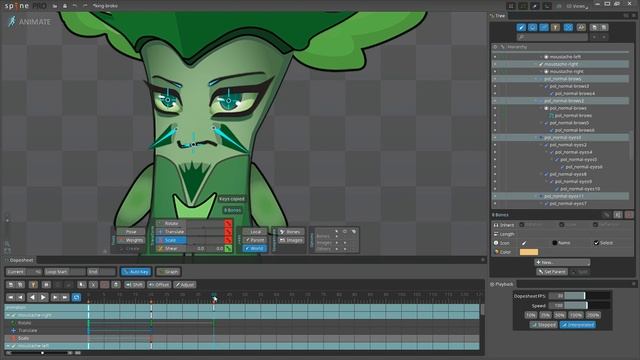Set playback speed to 200%
The width and height of the screenshot is (640, 360).
tap(593, 315)
